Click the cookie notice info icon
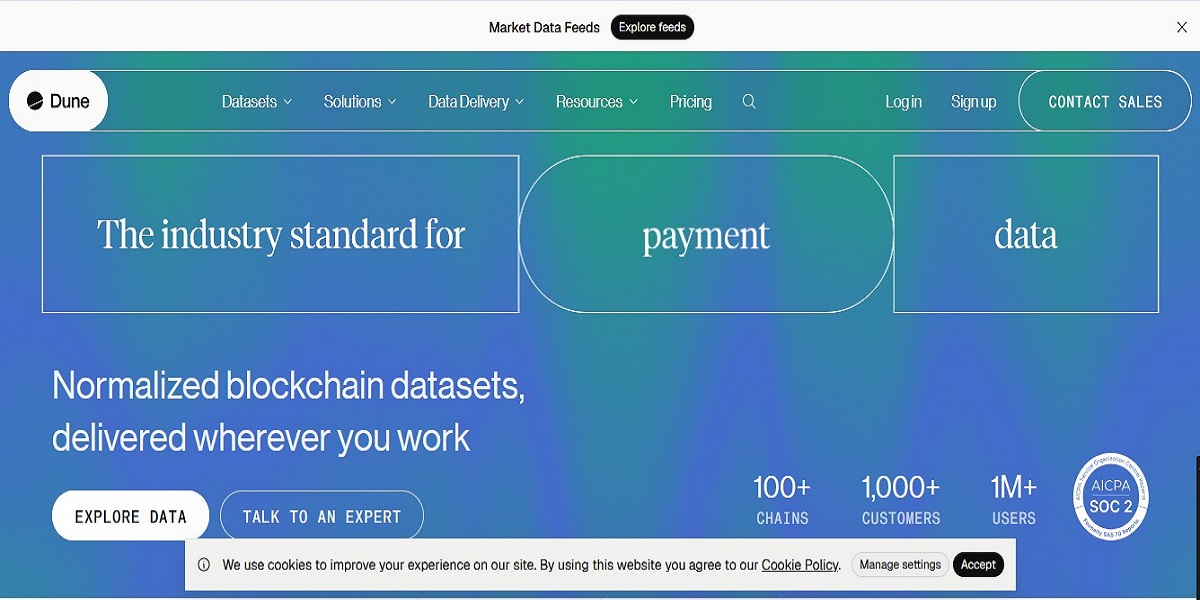This screenshot has width=1200, height=600. (x=204, y=565)
